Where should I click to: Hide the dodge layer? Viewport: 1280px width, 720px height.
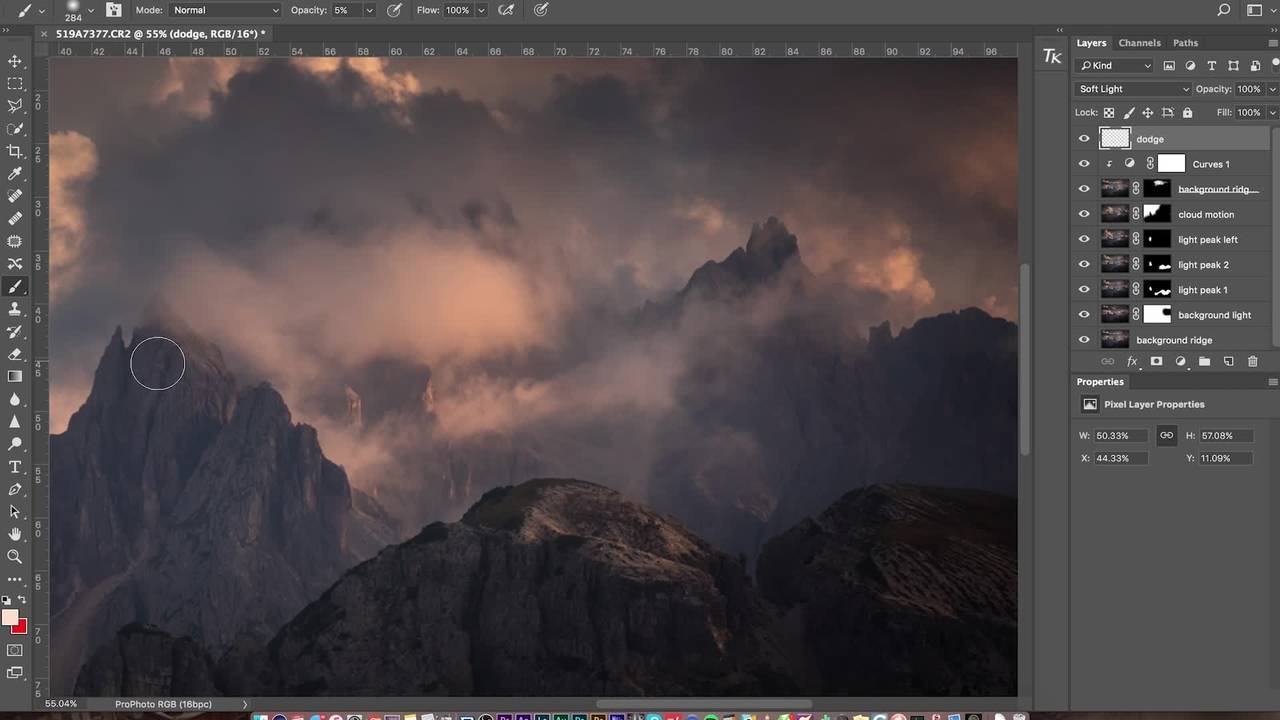pyautogui.click(x=1084, y=139)
